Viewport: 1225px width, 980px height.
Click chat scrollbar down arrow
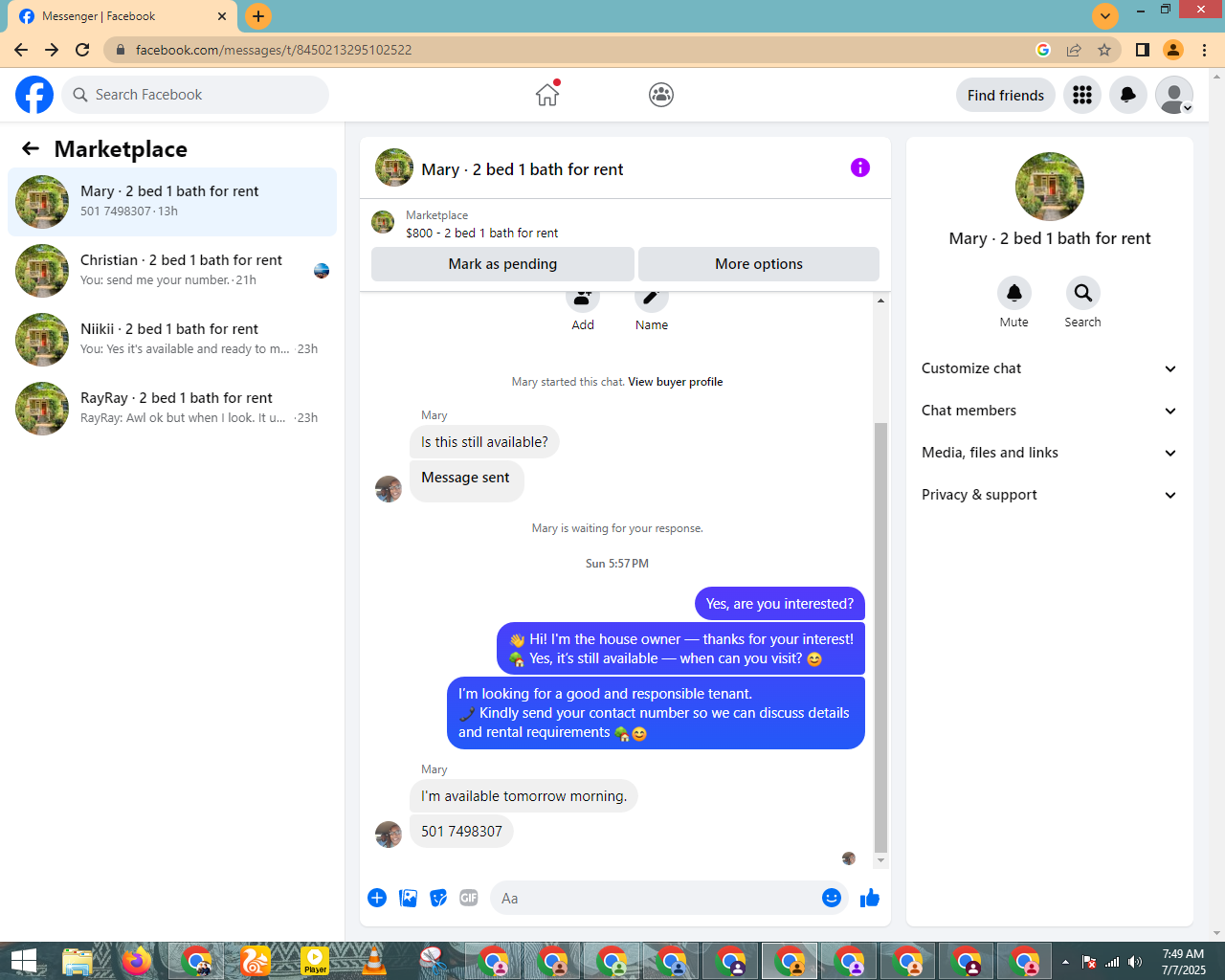point(881,861)
